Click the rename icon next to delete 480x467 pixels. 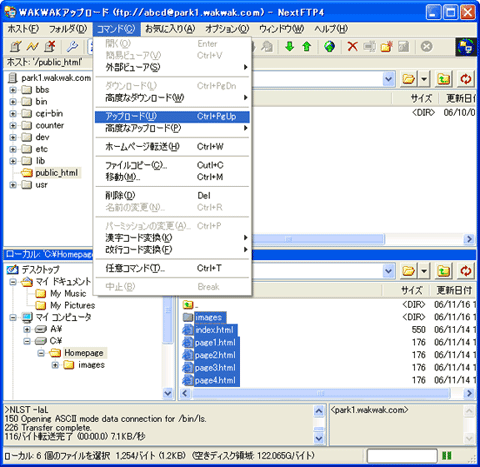click(369, 47)
